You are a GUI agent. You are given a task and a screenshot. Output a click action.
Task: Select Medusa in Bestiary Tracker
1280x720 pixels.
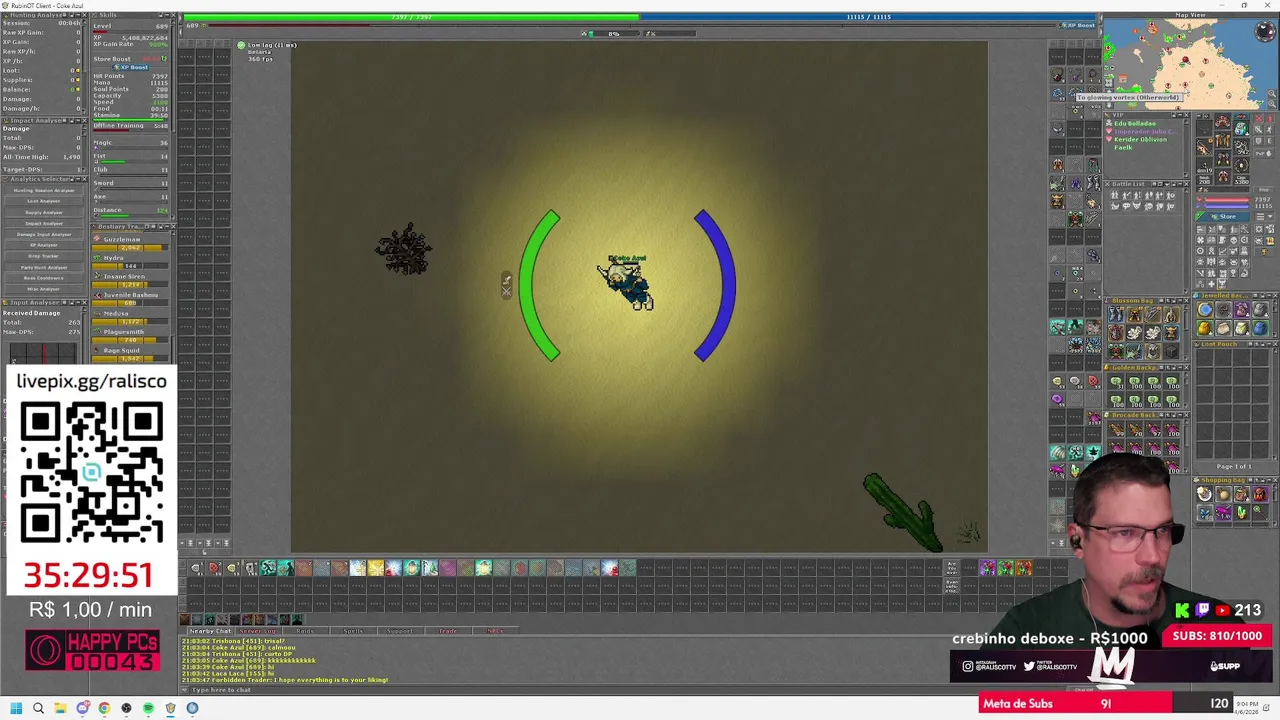(131, 317)
